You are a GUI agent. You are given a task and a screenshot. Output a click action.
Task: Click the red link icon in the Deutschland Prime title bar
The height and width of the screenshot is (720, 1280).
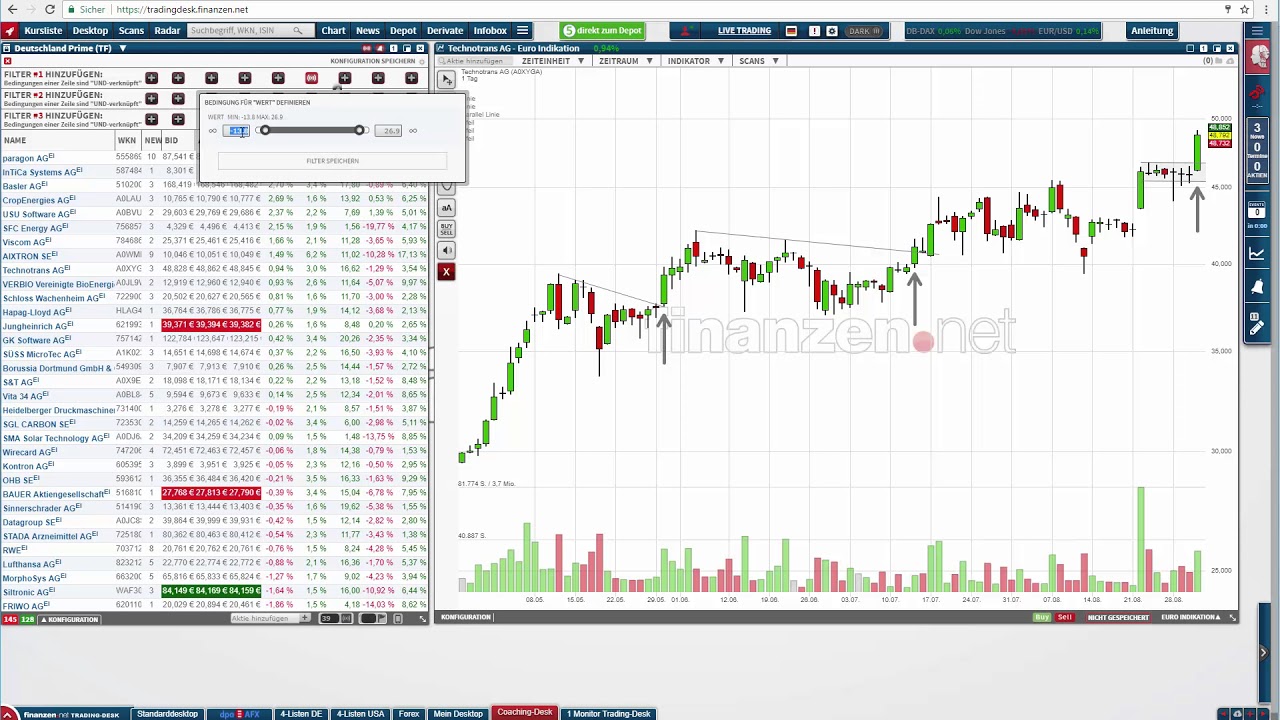tap(367, 48)
